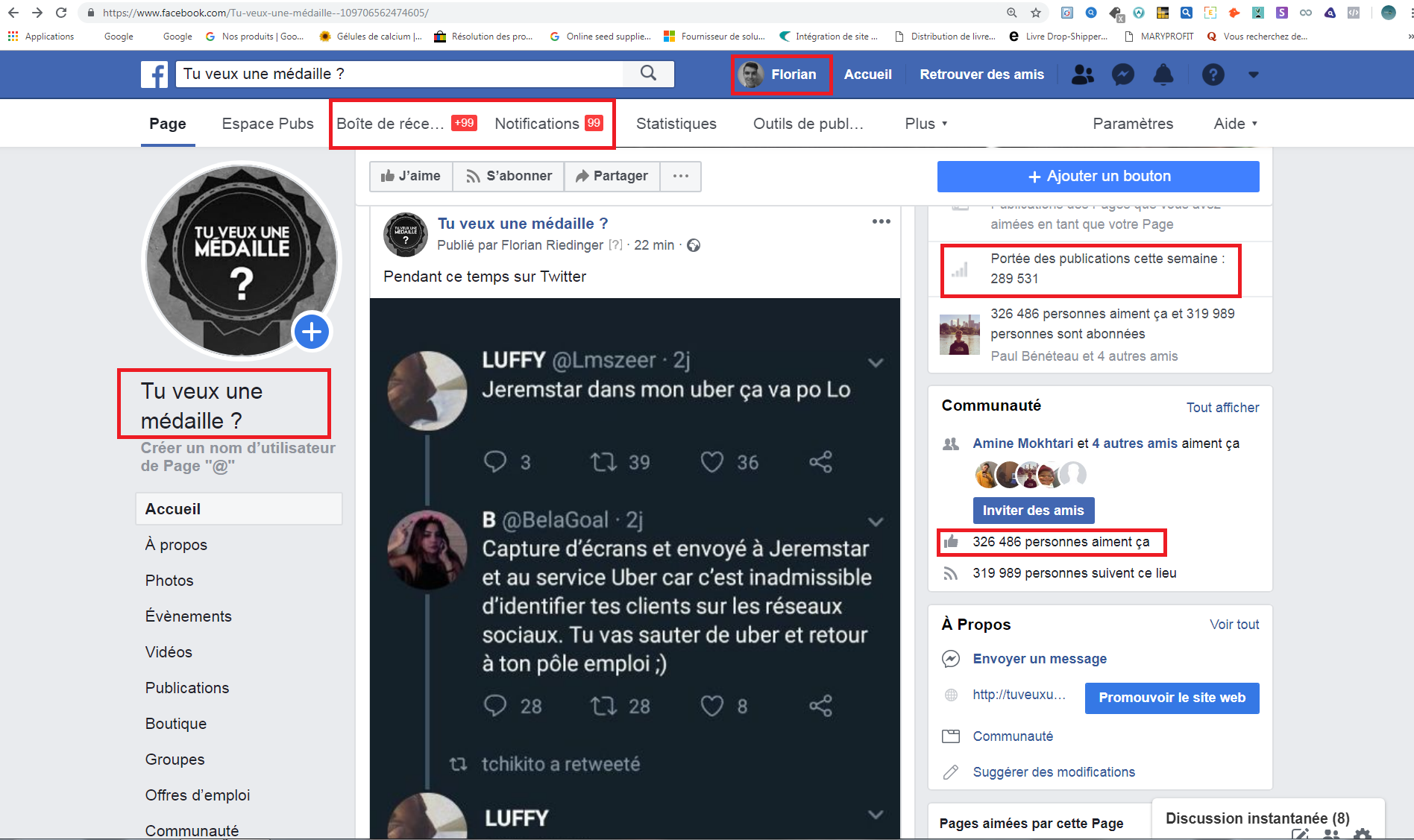Image resolution: width=1414 pixels, height=840 pixels.
Task: Click Inviter des amis button
Action: coord(1034,511)
